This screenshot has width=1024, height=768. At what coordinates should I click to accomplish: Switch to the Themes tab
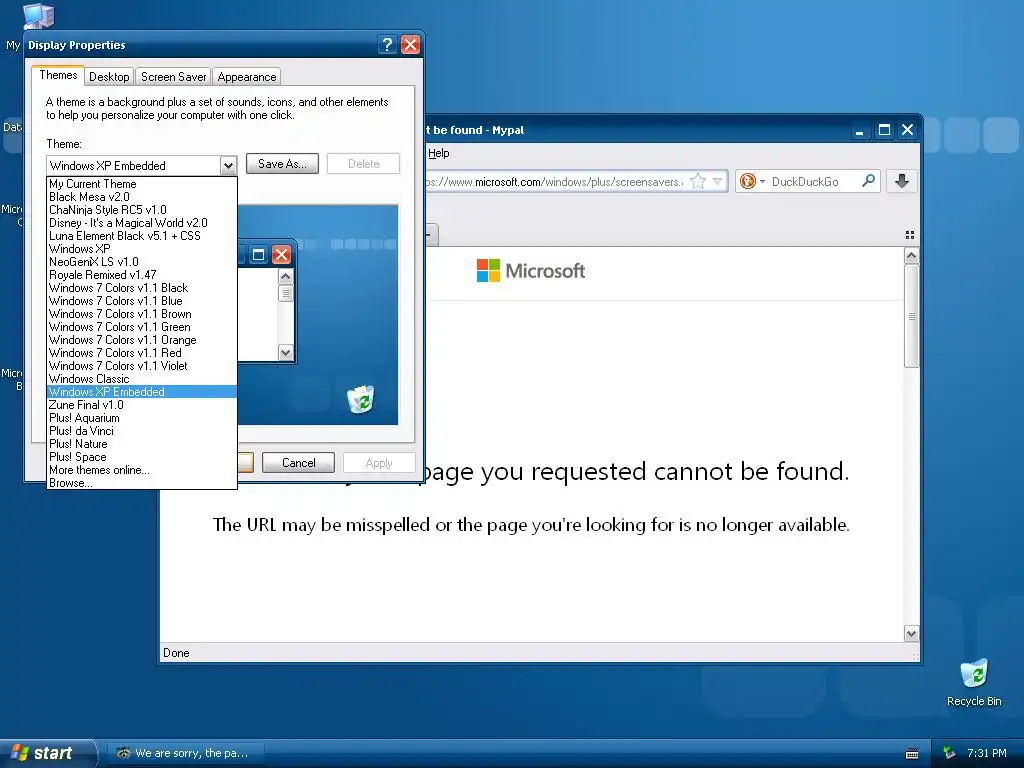click(x=58, y=75)
